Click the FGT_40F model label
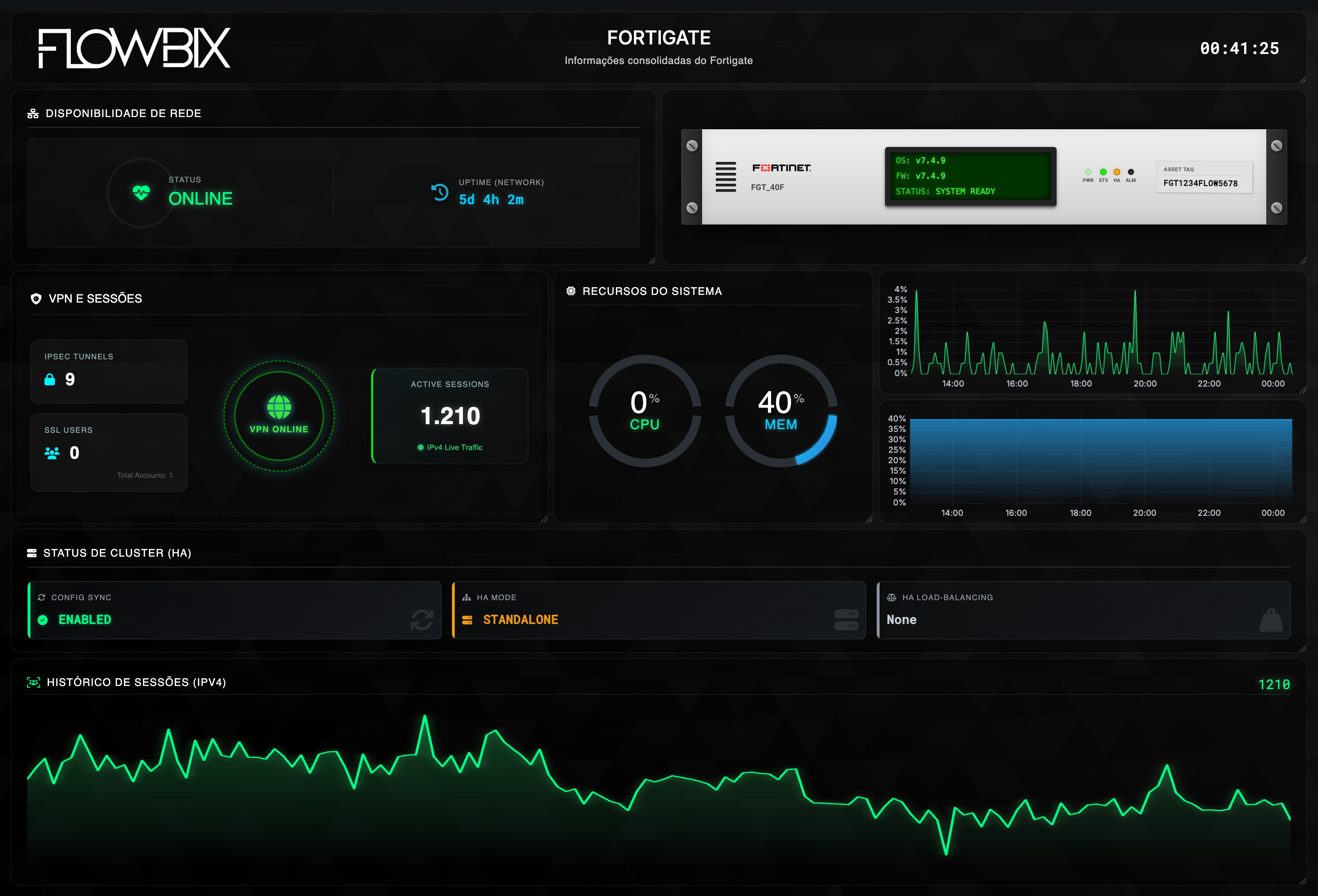 767,187
